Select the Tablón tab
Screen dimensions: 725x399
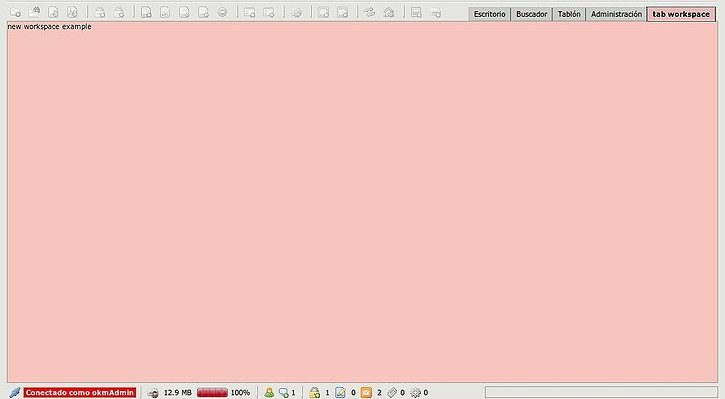pos(569,14)
